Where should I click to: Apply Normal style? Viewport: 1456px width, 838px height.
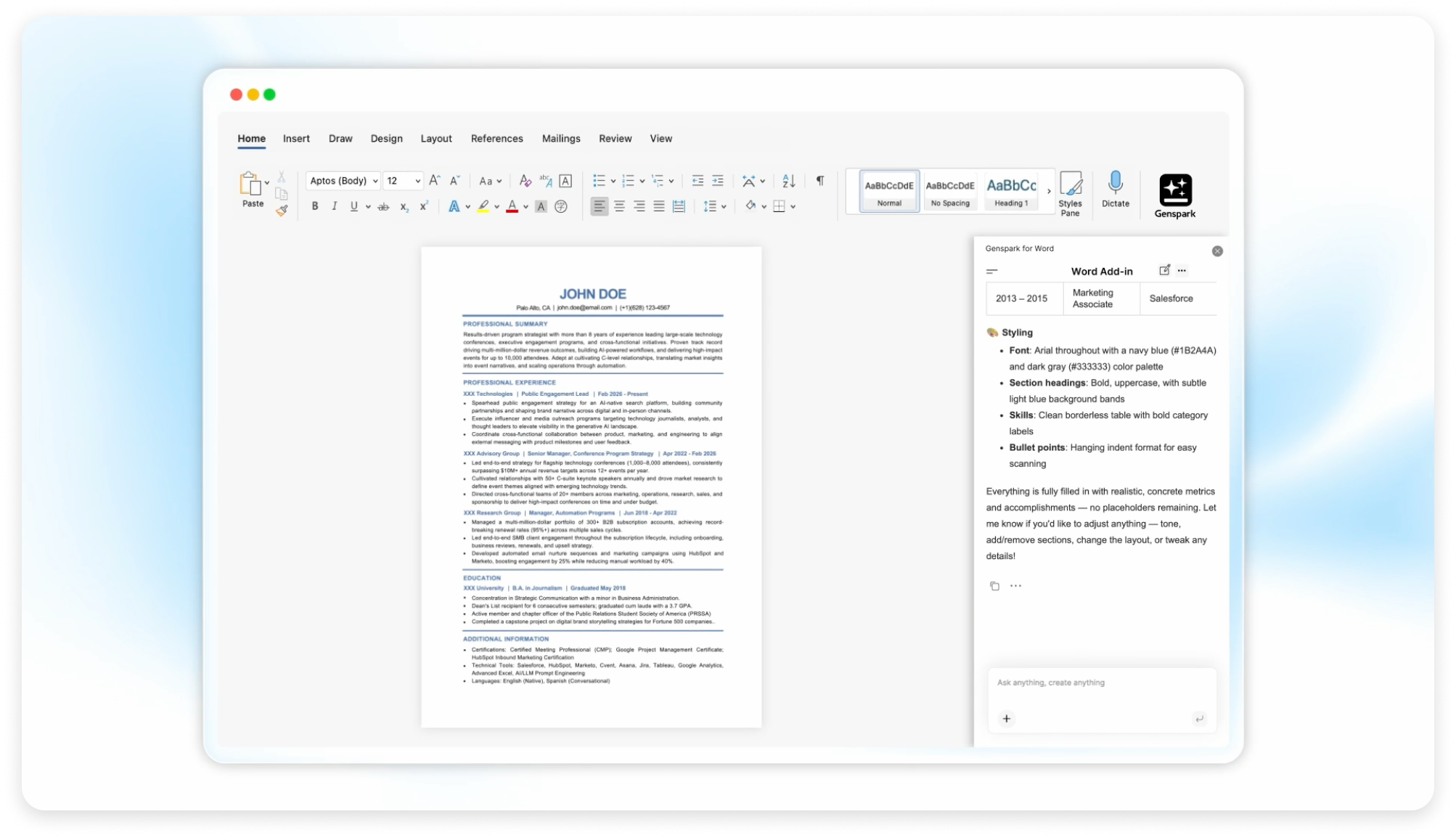[889, 192]
